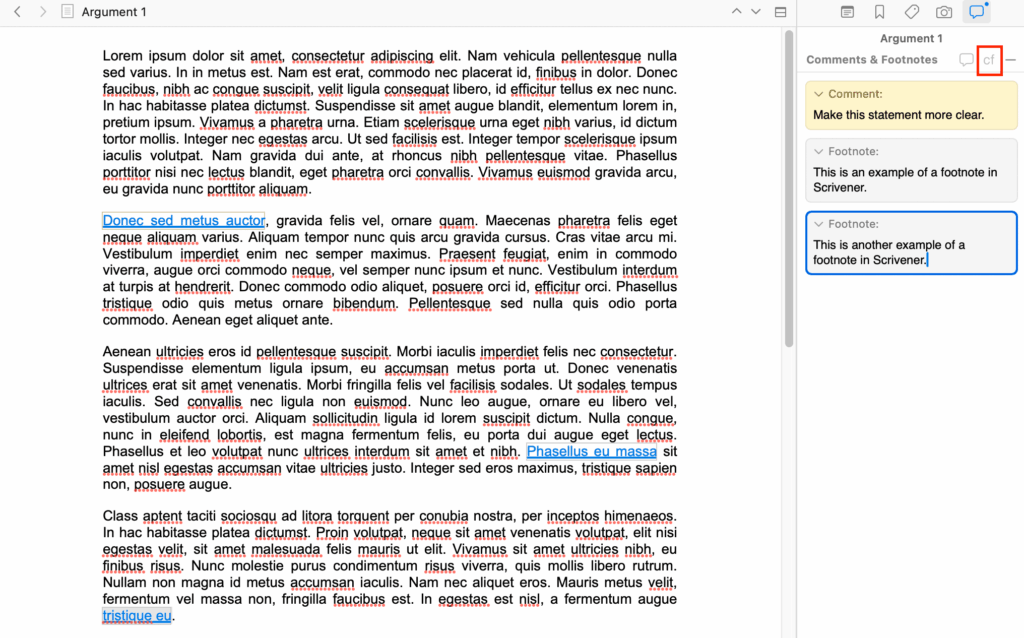This screenshot has height=638, width=1024.
Task: Click 'Class aptent' at fourth paragraph start
Action: tap(142, 516)
